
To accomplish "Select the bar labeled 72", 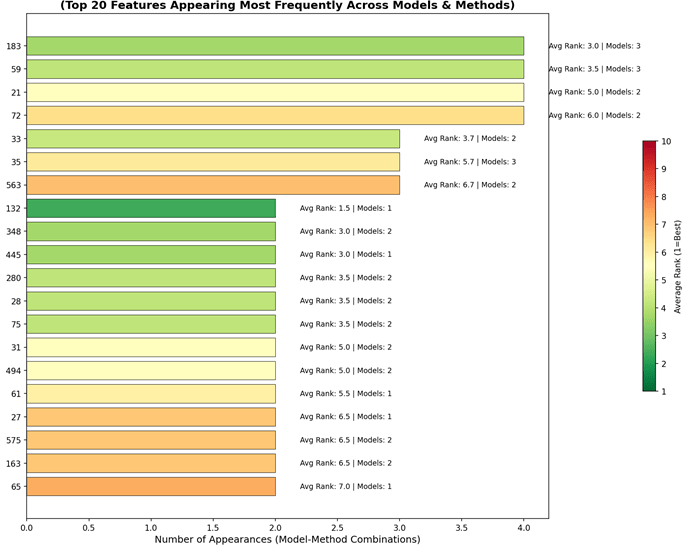I will click(275, 115).
